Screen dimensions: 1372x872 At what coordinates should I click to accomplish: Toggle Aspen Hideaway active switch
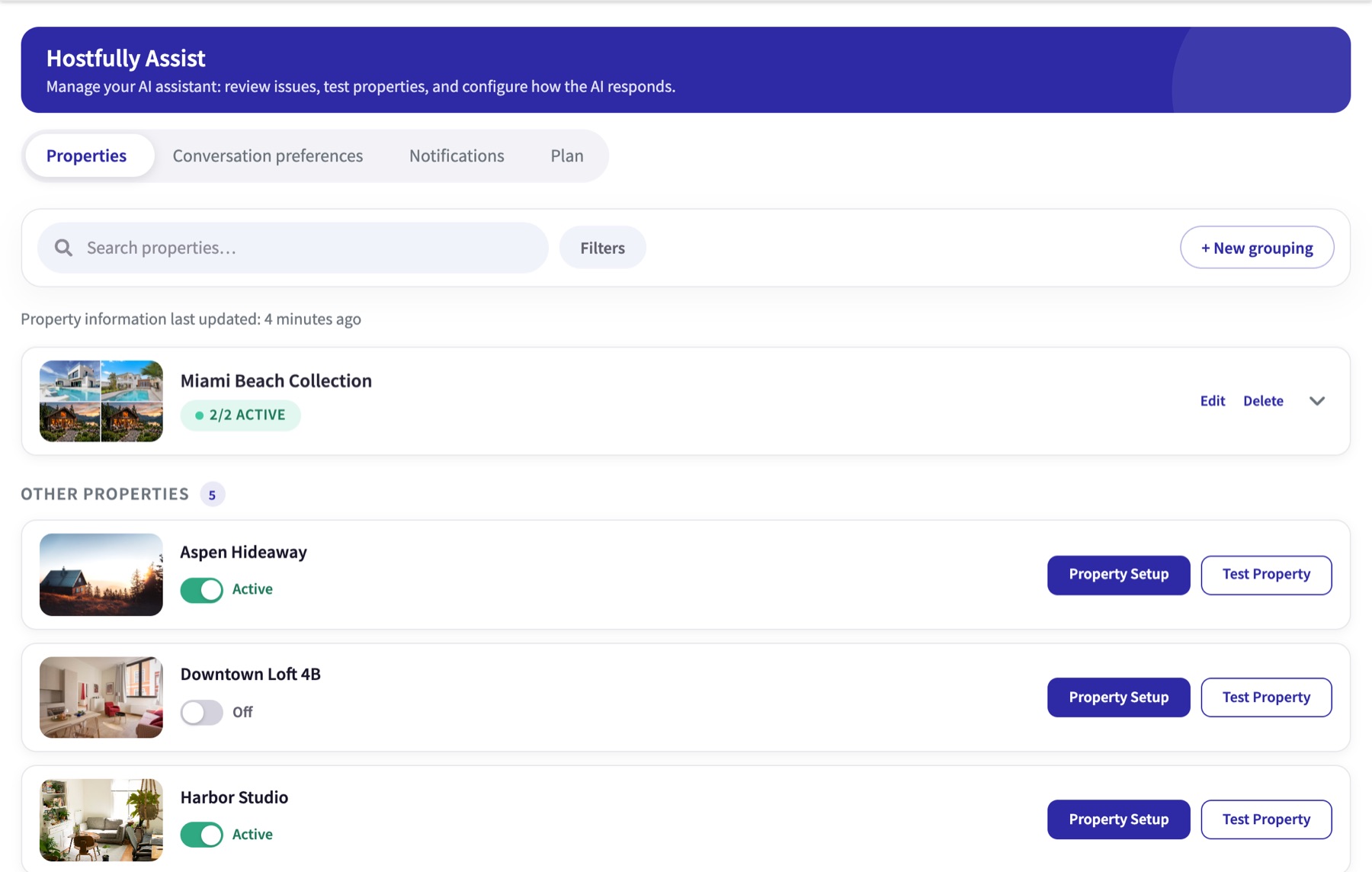(202, 589)
